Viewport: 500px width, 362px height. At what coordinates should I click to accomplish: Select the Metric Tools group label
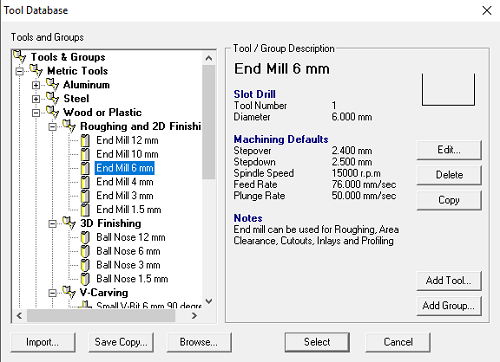pos(78,71)
